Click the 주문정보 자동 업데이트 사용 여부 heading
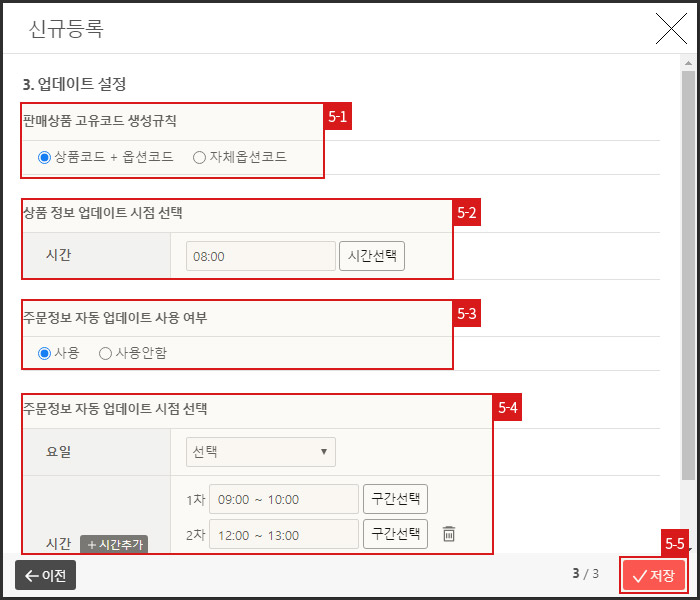The height and width of the screenshot is (600, 700). (x=115, y=317)
